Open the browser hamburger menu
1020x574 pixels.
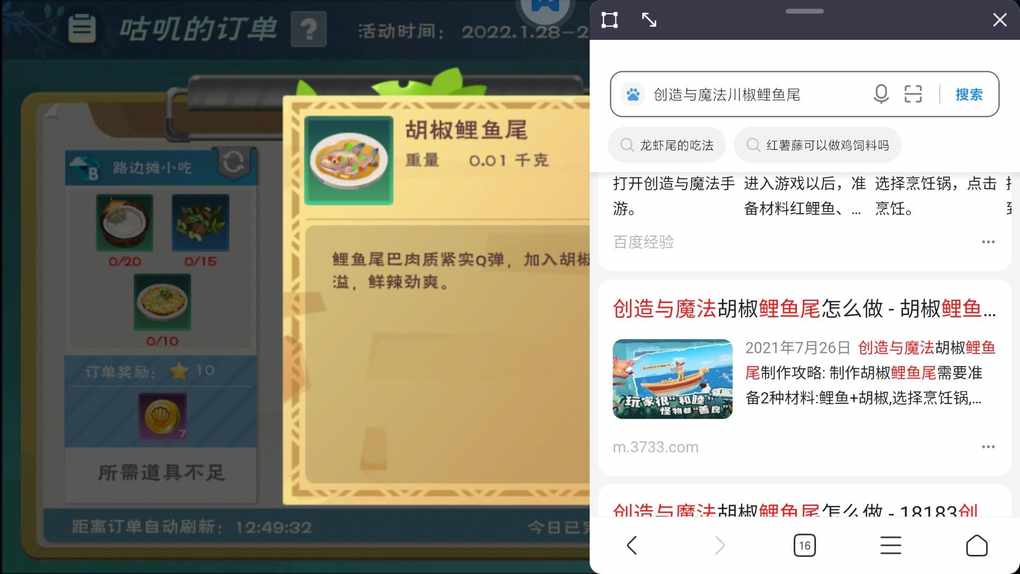(x=891, y=545)
